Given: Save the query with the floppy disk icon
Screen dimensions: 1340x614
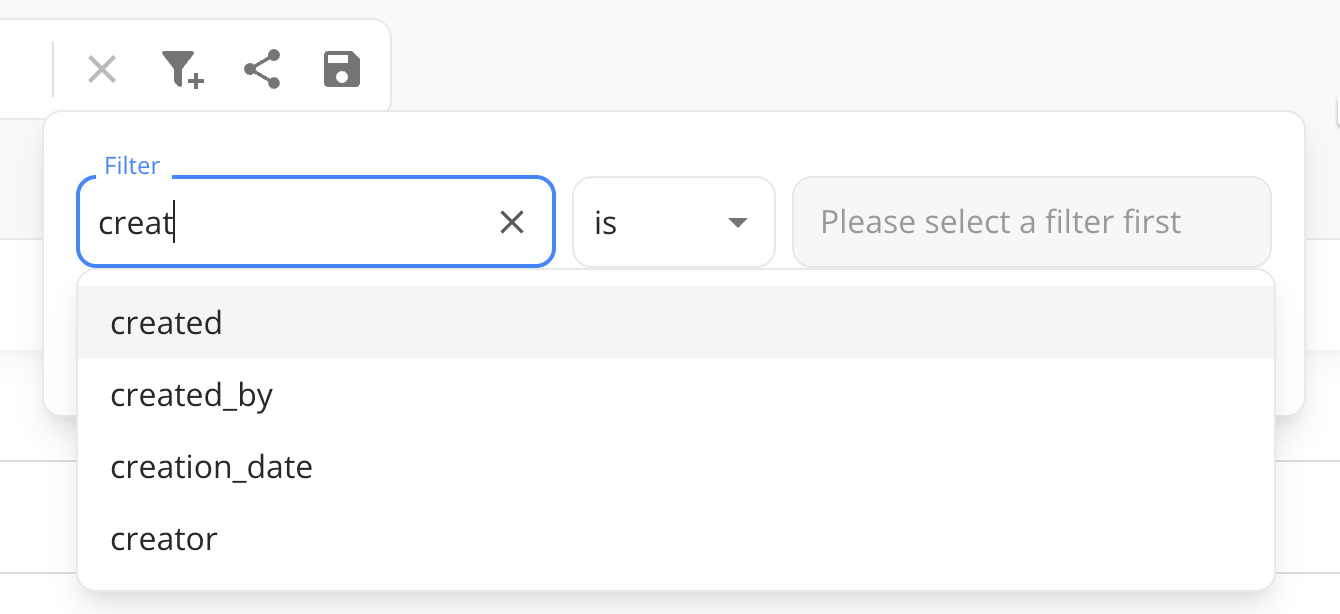Looking at the screenshot, I should click(x=342, y=70).
